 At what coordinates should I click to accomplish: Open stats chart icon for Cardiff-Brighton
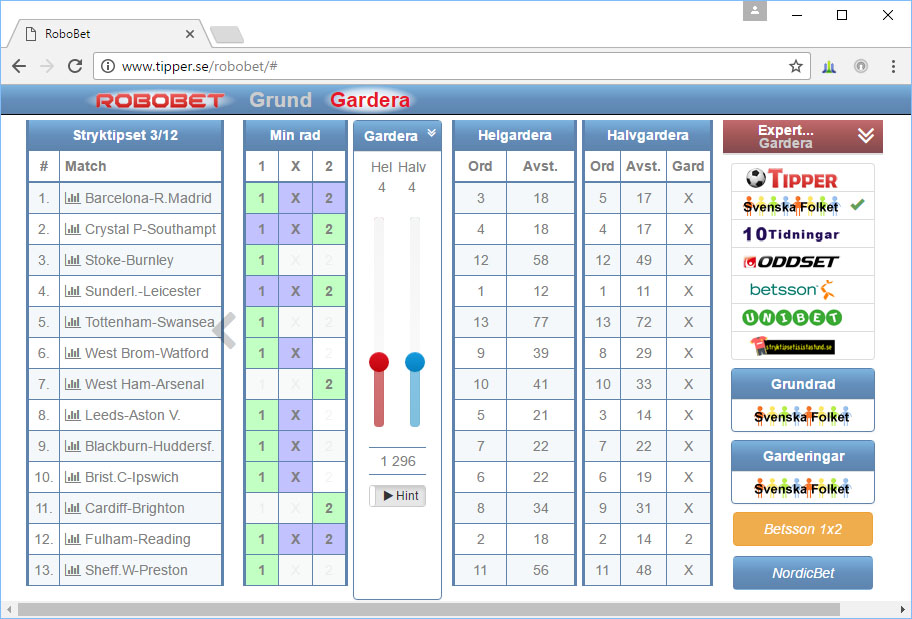72,508
